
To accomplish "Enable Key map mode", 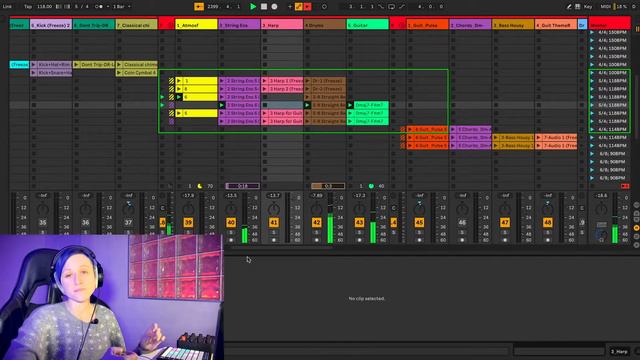I will 588,7.
